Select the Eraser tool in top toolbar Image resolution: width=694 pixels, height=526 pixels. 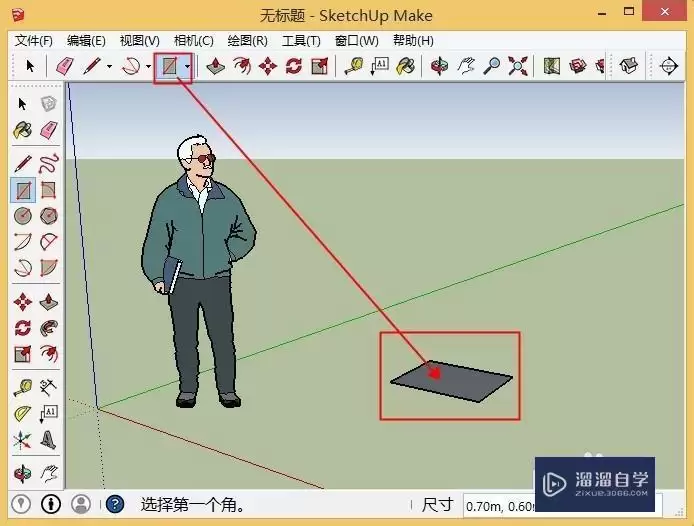point(65,66)
